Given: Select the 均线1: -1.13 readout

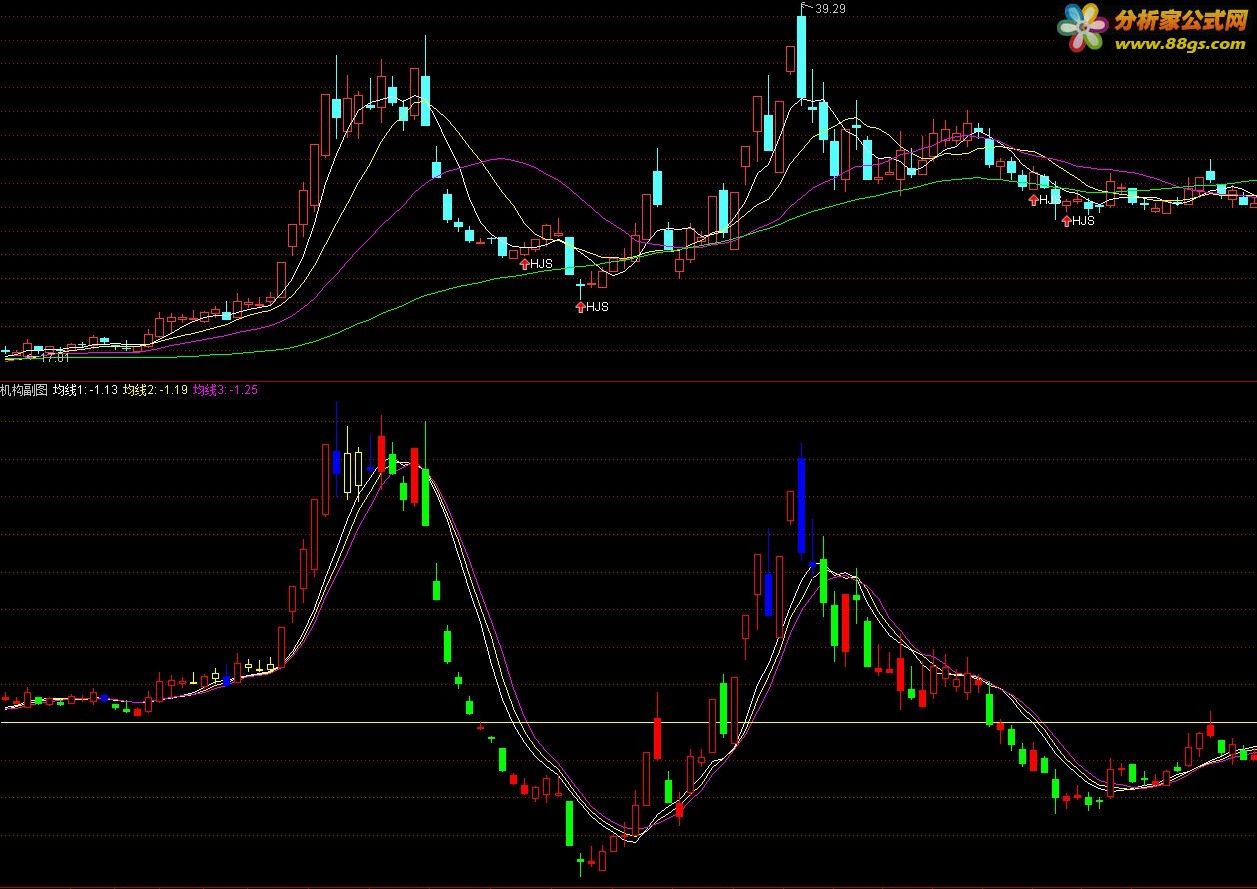Looking at the screenshot, I should pos(85,390).
